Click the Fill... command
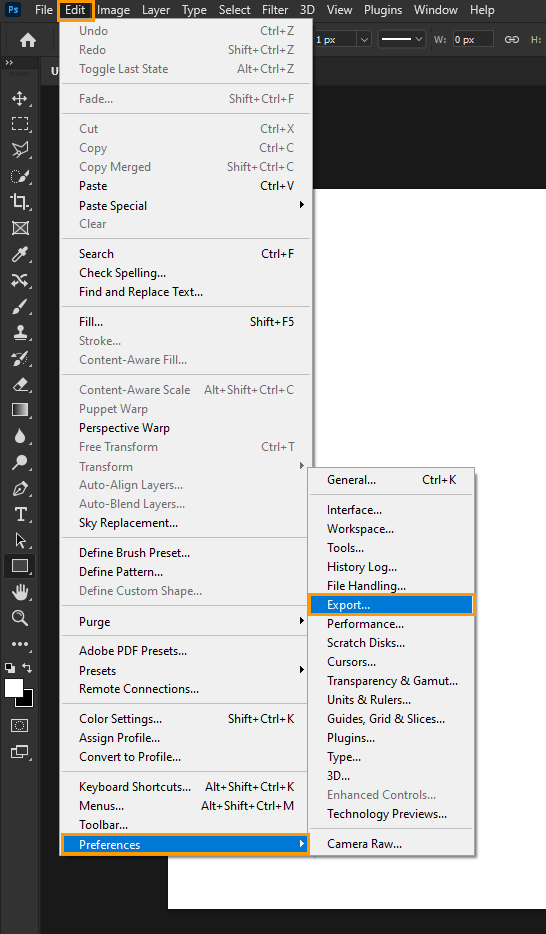Image resolution: width=546 pixels, height=934 pixels. 186,322
